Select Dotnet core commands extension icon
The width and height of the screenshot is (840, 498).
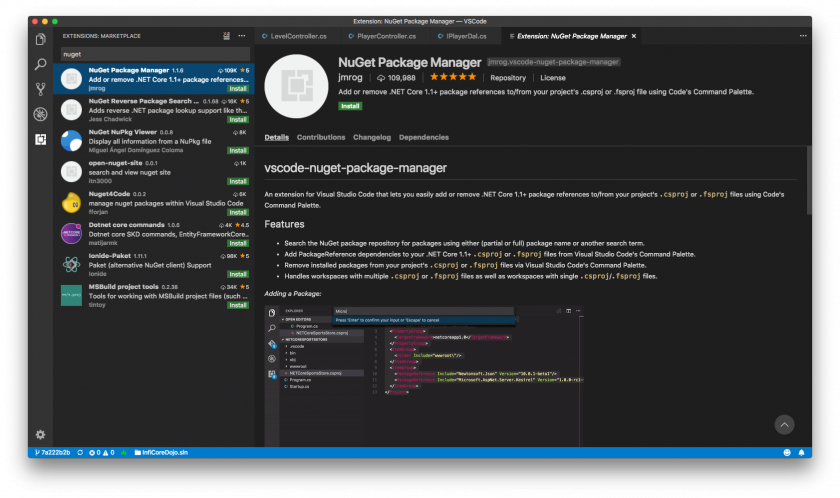tap(71, 233)
